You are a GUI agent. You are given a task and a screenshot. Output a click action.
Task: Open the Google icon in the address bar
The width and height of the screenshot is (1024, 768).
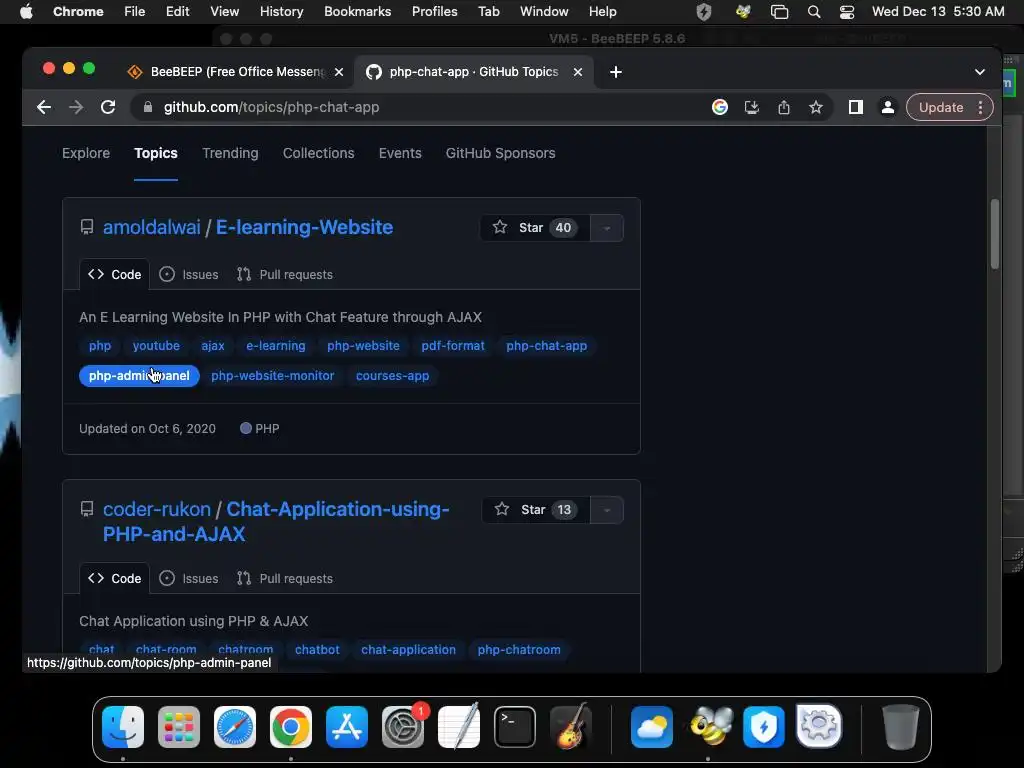tap(720, 107)
